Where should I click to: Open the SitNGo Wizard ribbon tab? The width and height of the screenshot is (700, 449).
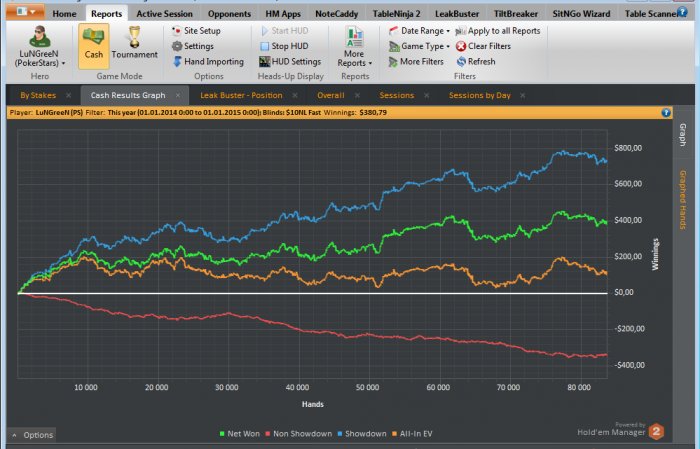[x=581, y=14]
